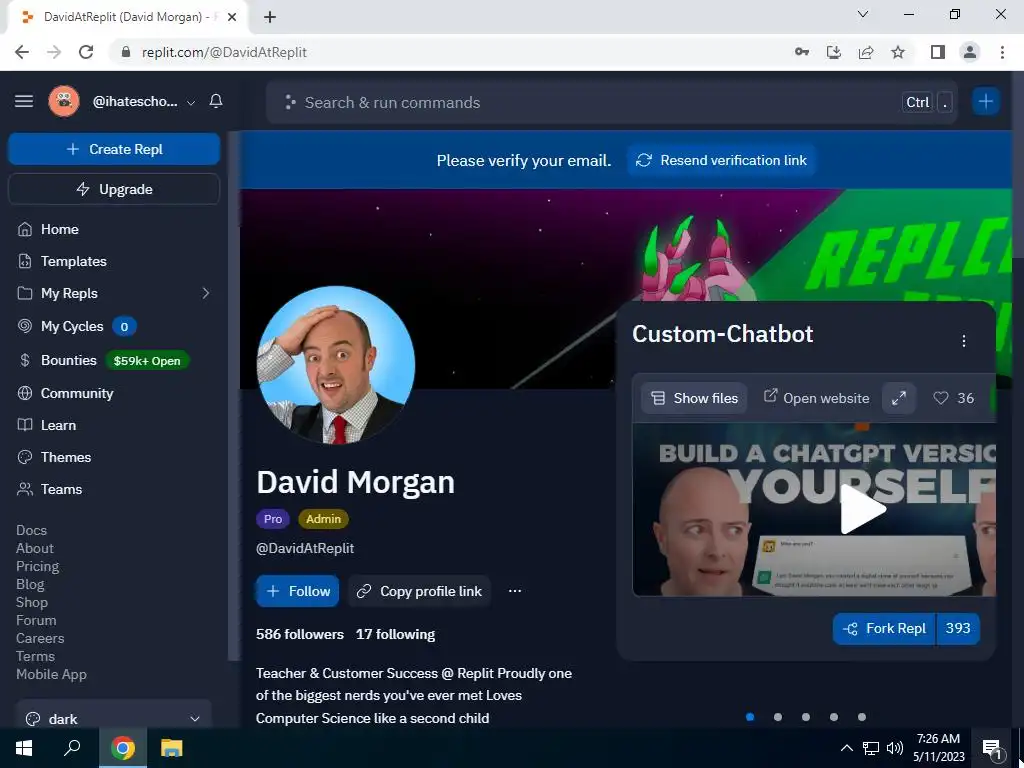Viewport: 1024px width, 768px height.
Task: Open the Pricing link
Action: 37,566
